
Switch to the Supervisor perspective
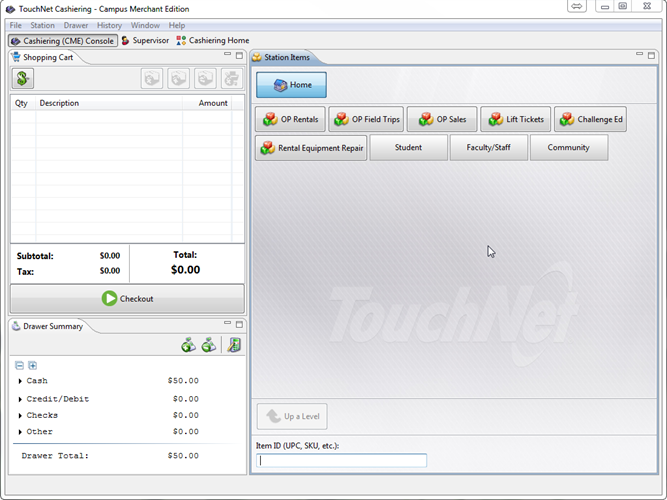click(x=145, y=41)
